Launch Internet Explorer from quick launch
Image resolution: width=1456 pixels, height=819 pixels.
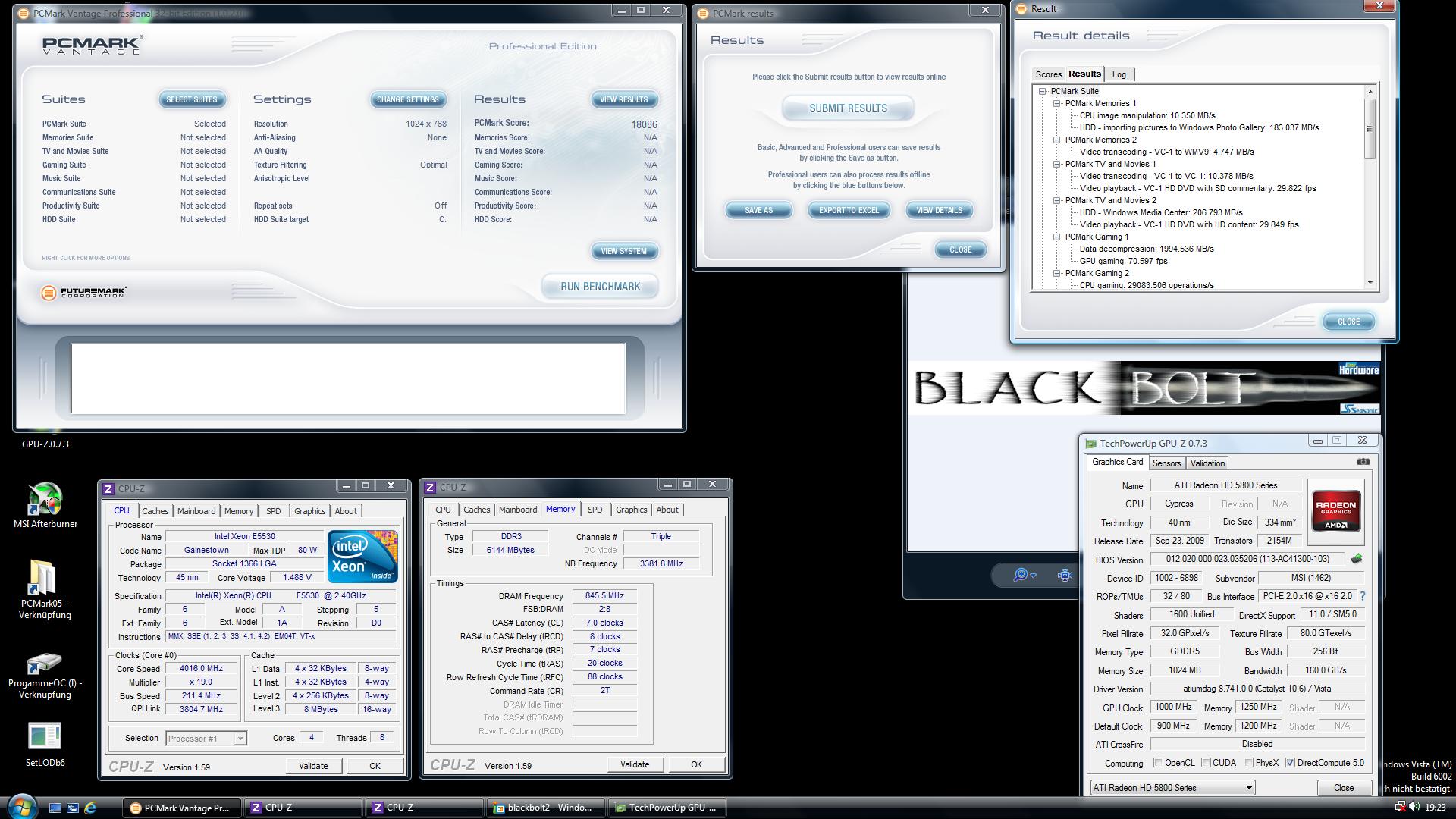point(90,808)
